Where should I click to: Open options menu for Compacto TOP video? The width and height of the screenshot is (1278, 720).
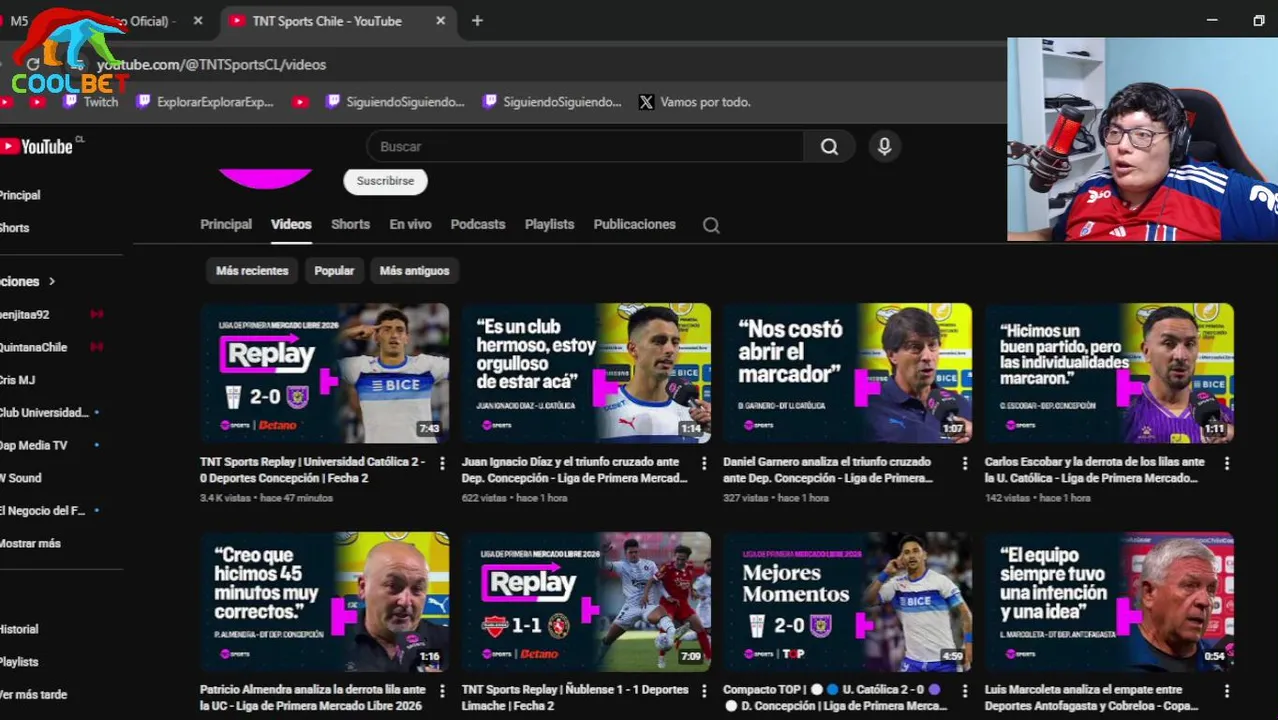[x=965, y=691]
